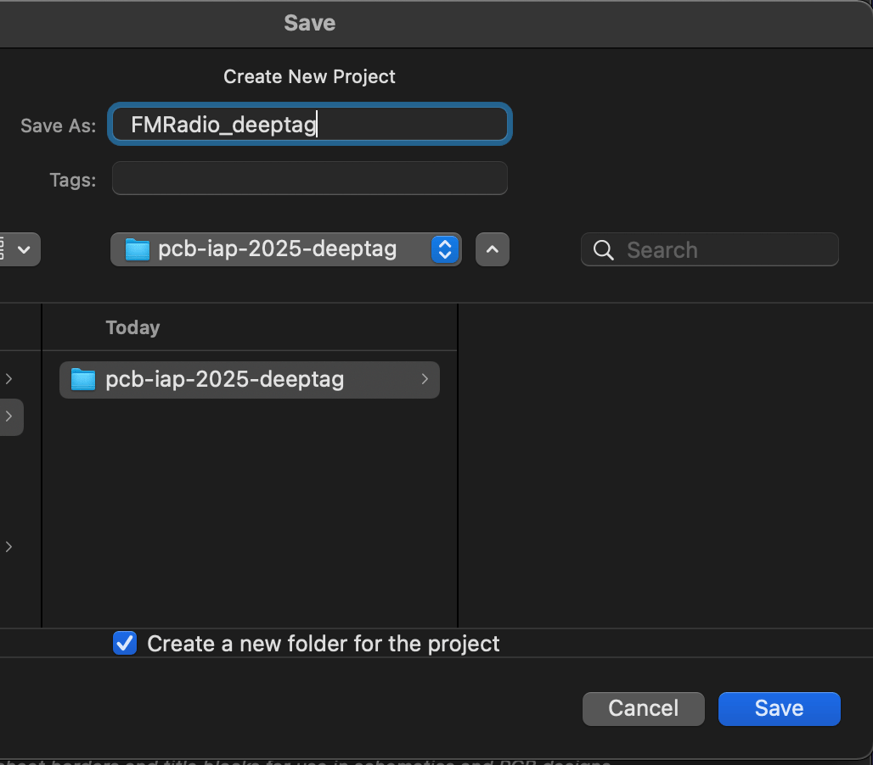Click the topmost sidebar chevron arrow
This screenshot has width=873, height=765.
click(9, 379)
